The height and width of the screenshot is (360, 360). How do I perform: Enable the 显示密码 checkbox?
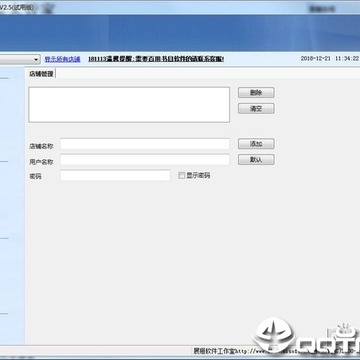(181, 176)
